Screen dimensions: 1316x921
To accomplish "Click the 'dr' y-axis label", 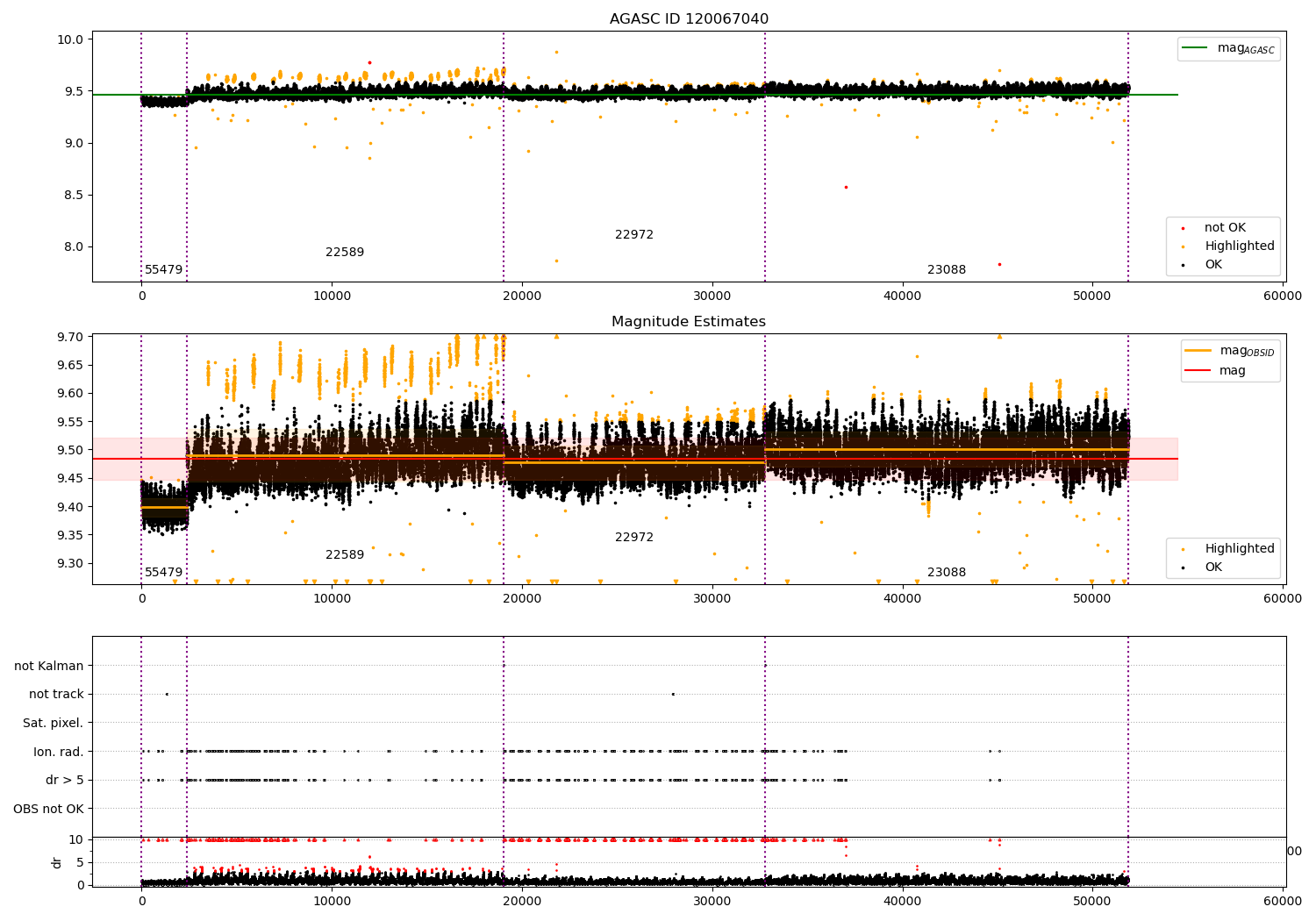I will tap(57, 862).
